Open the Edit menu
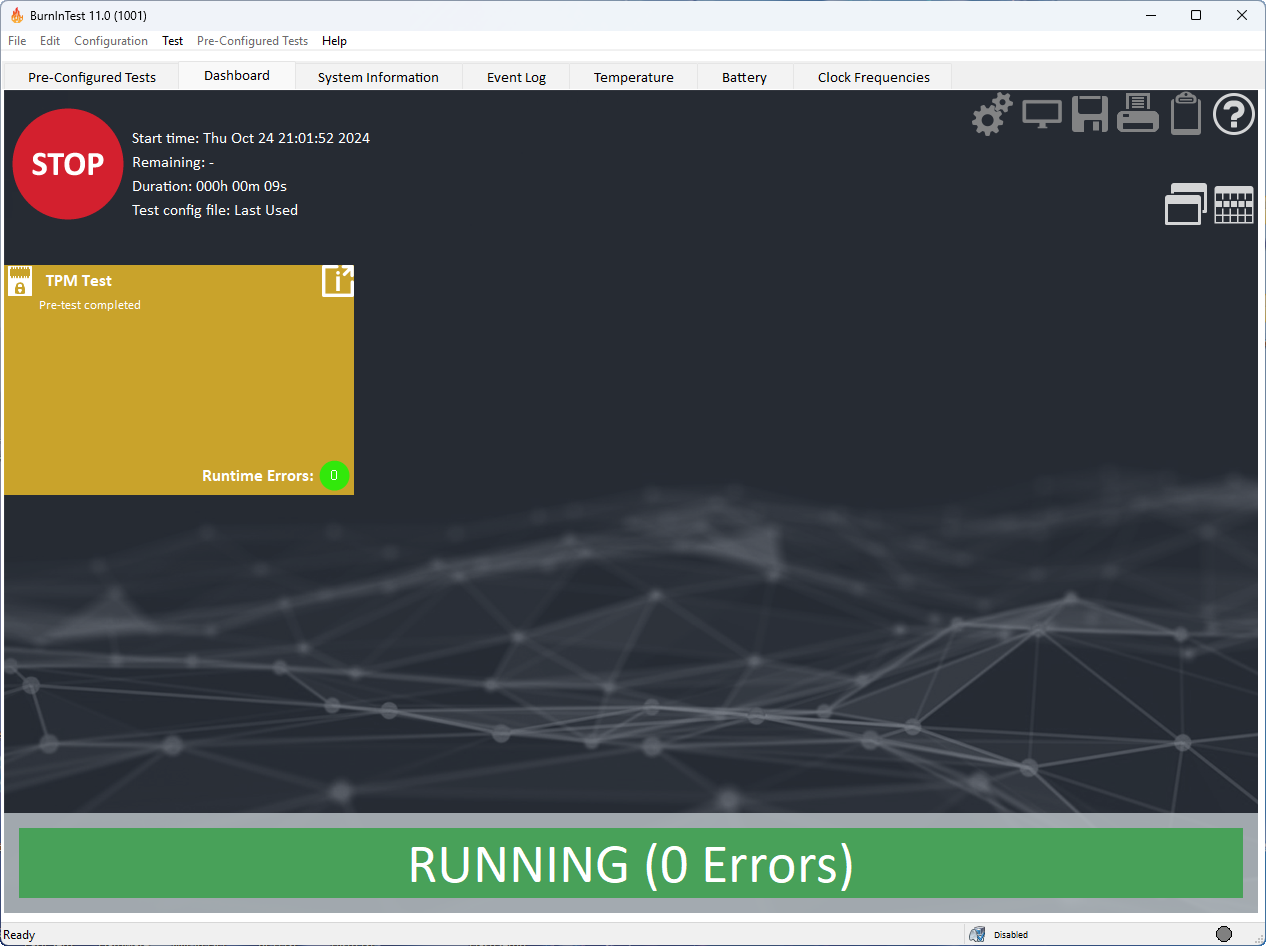1266x946 pixels. click(x=50, y=41)
